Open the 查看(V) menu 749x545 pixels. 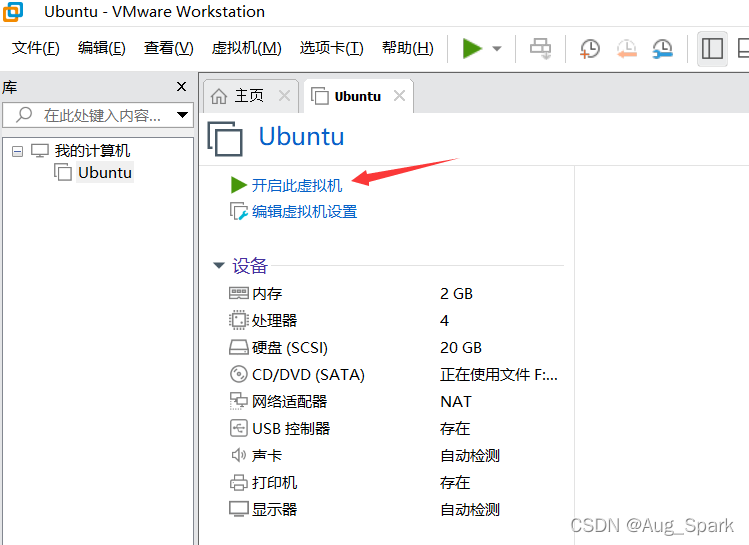tap(169, 48)
